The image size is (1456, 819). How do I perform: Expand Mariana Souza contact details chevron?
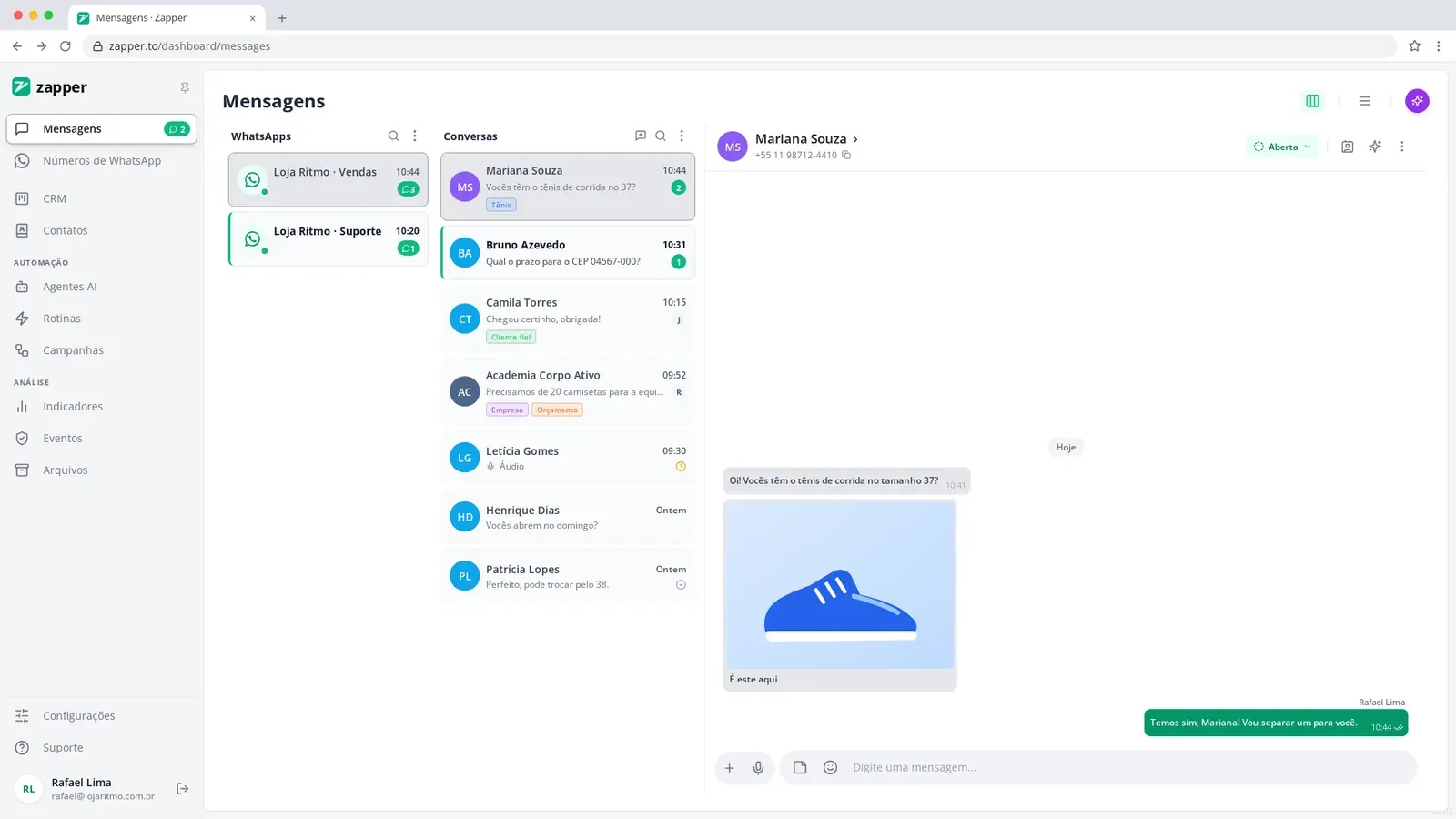coord(855,139)
